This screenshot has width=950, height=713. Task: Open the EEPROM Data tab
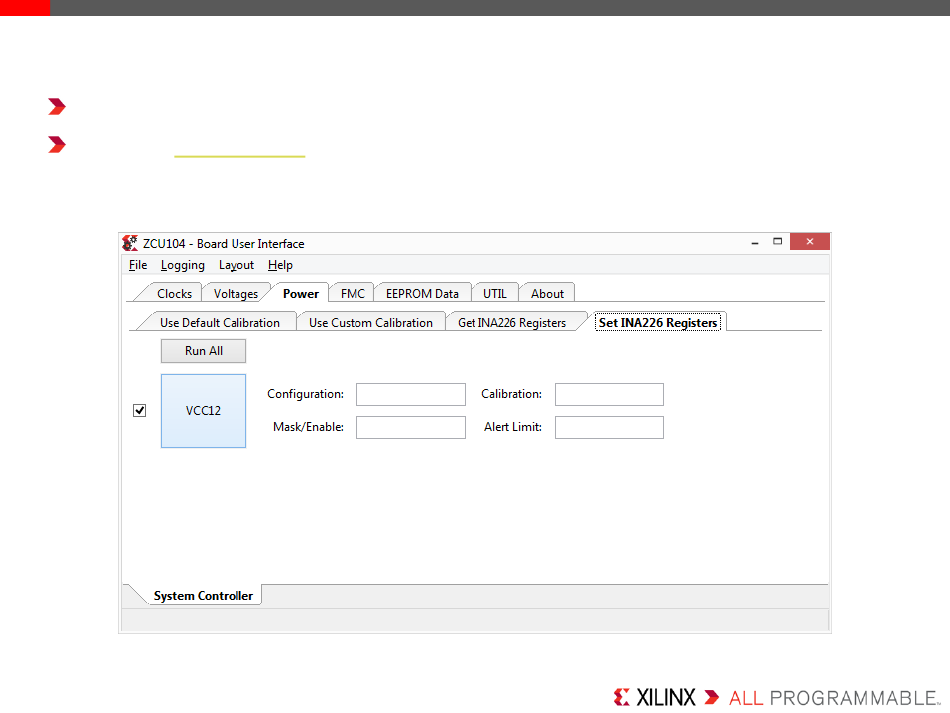[x=422, y=293]
